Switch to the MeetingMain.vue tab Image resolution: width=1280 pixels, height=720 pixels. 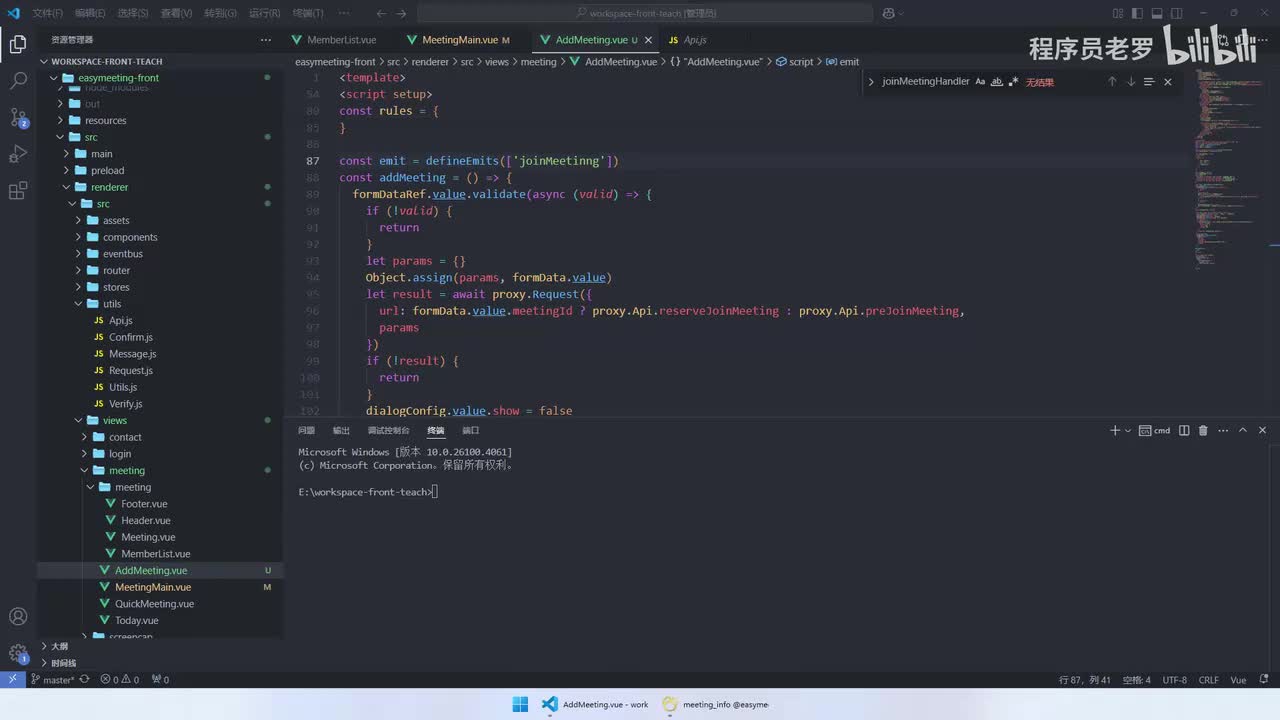pos(459,40)
